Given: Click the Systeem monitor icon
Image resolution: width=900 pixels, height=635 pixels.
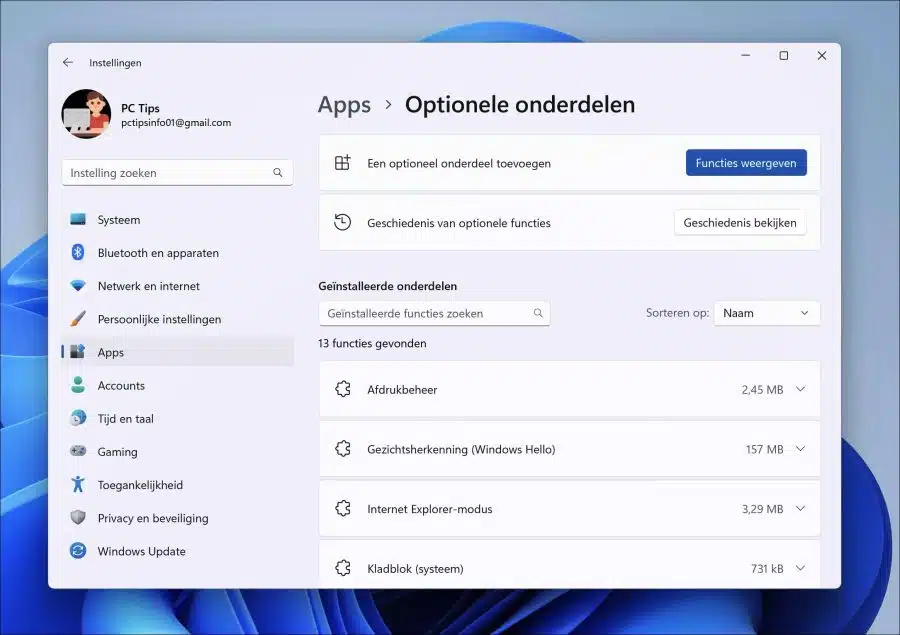Looking at the screenshot, I should (x=78, y=219).
